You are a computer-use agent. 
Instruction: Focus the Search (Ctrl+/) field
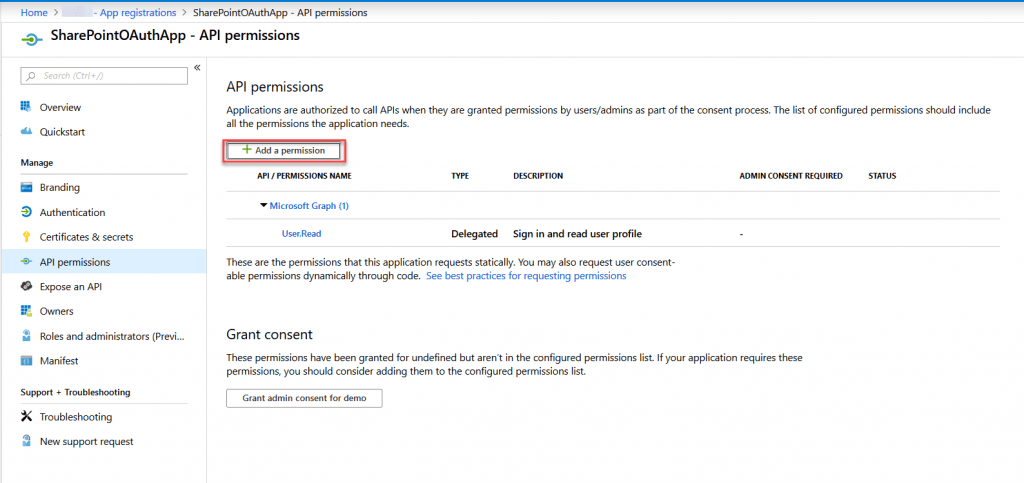tap(104, 76)
